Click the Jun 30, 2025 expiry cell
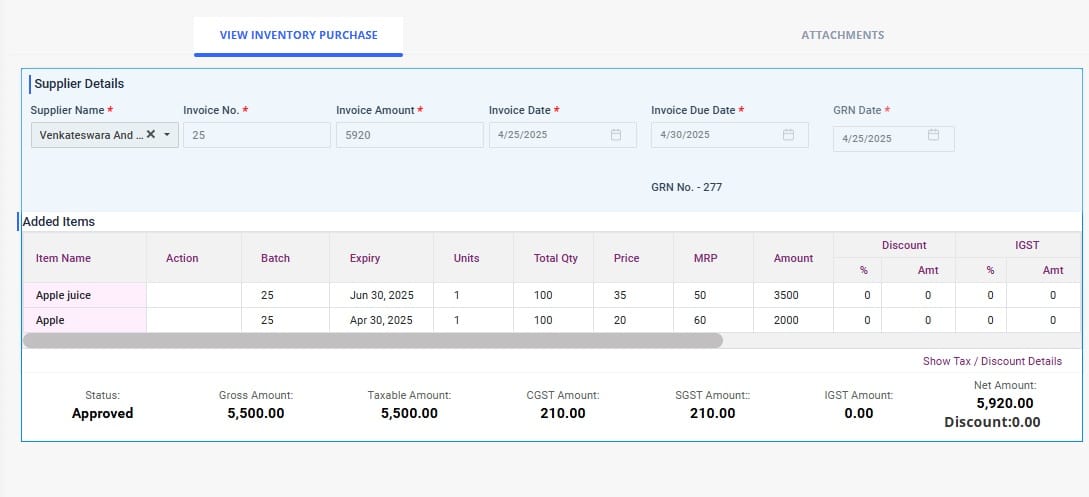The height and width of the screenshot is (497, 1089). pos(381,295)
